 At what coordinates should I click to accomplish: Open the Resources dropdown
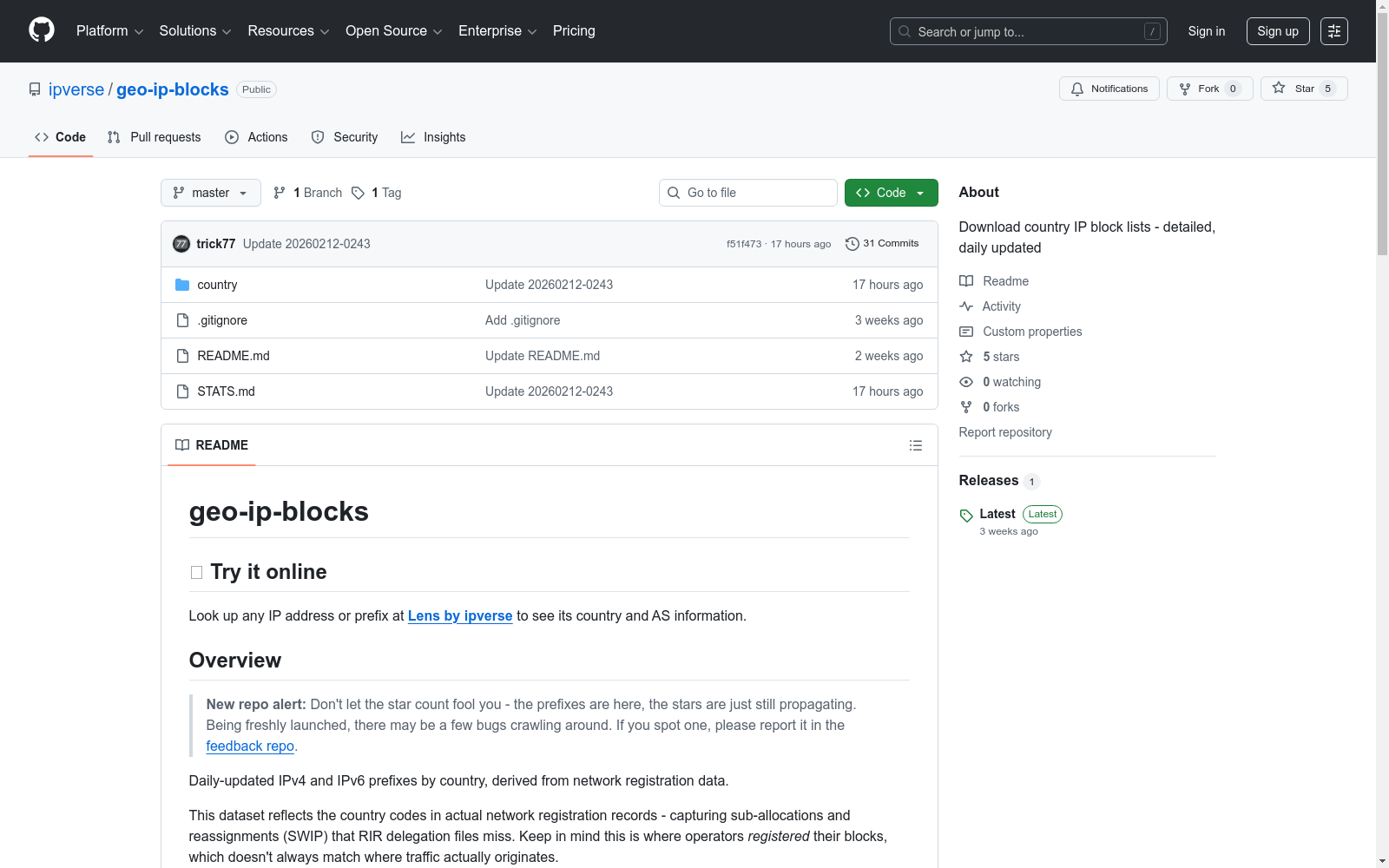coord(288,31)
